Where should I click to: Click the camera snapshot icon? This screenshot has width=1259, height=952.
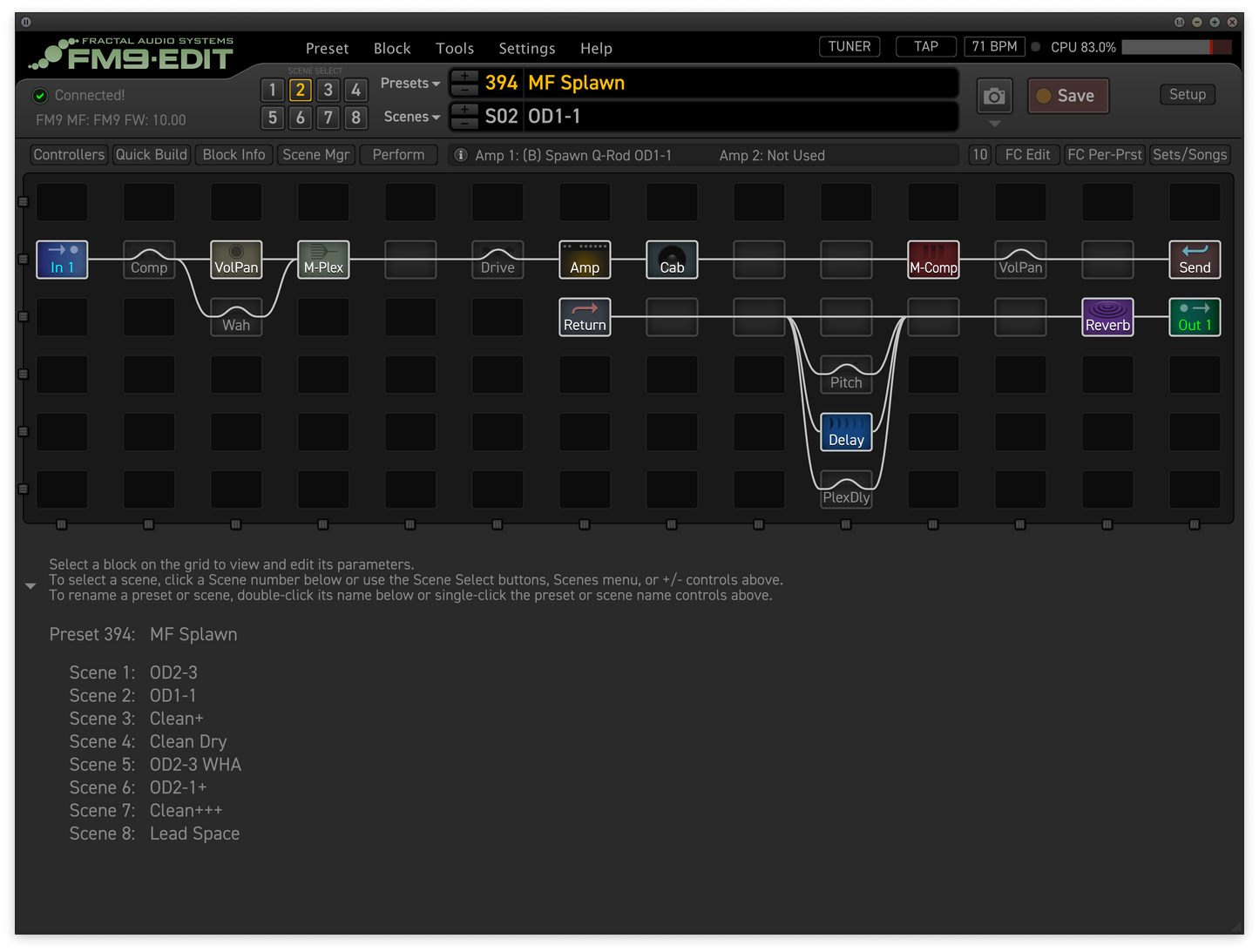point(994,96)
